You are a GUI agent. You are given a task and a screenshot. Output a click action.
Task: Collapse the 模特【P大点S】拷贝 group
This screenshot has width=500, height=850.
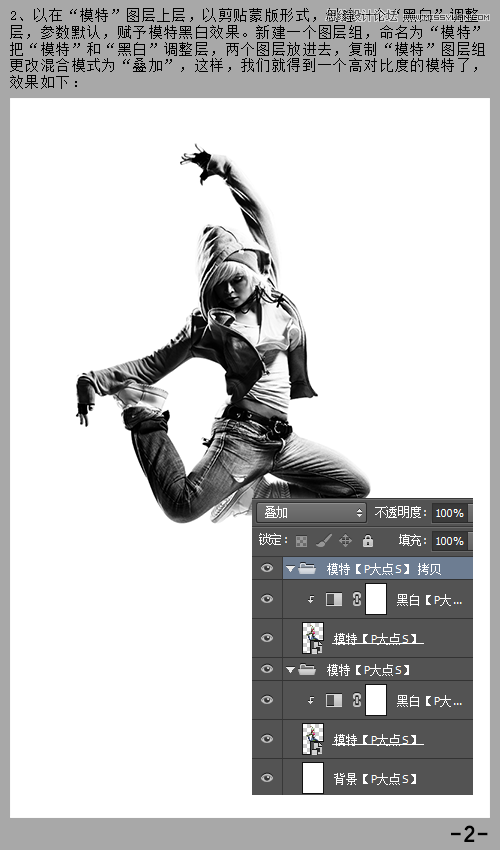[290, 569]
